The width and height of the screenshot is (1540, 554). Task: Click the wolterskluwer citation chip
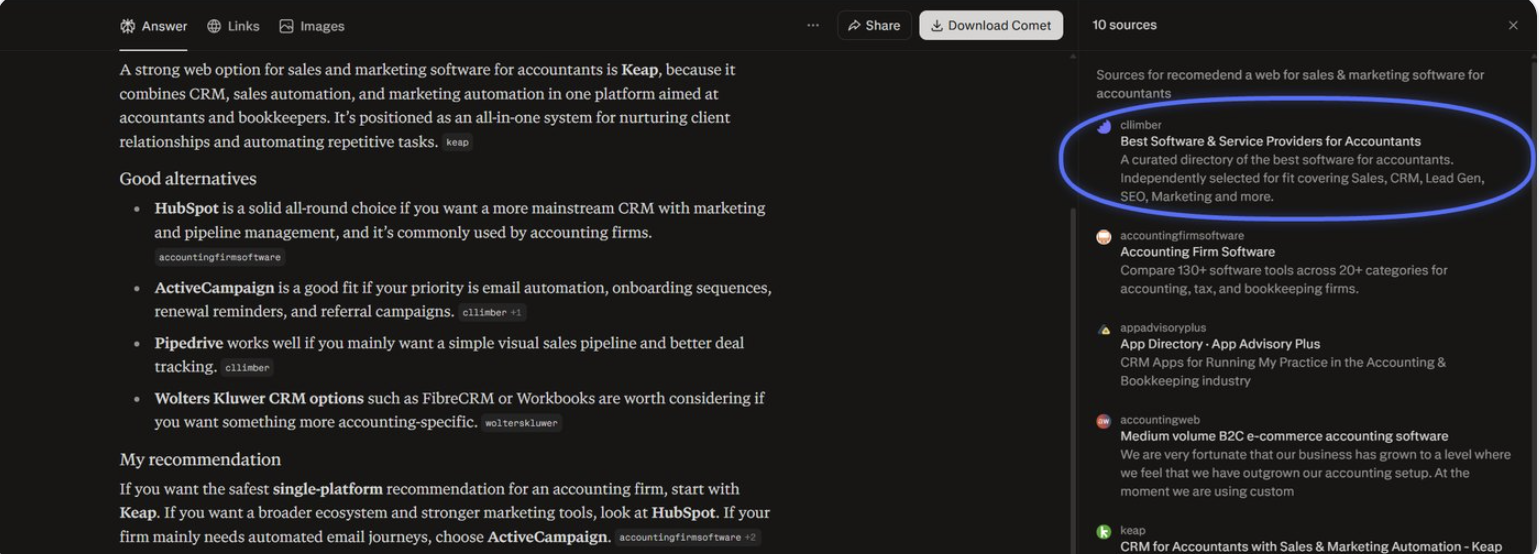point(522,423)
